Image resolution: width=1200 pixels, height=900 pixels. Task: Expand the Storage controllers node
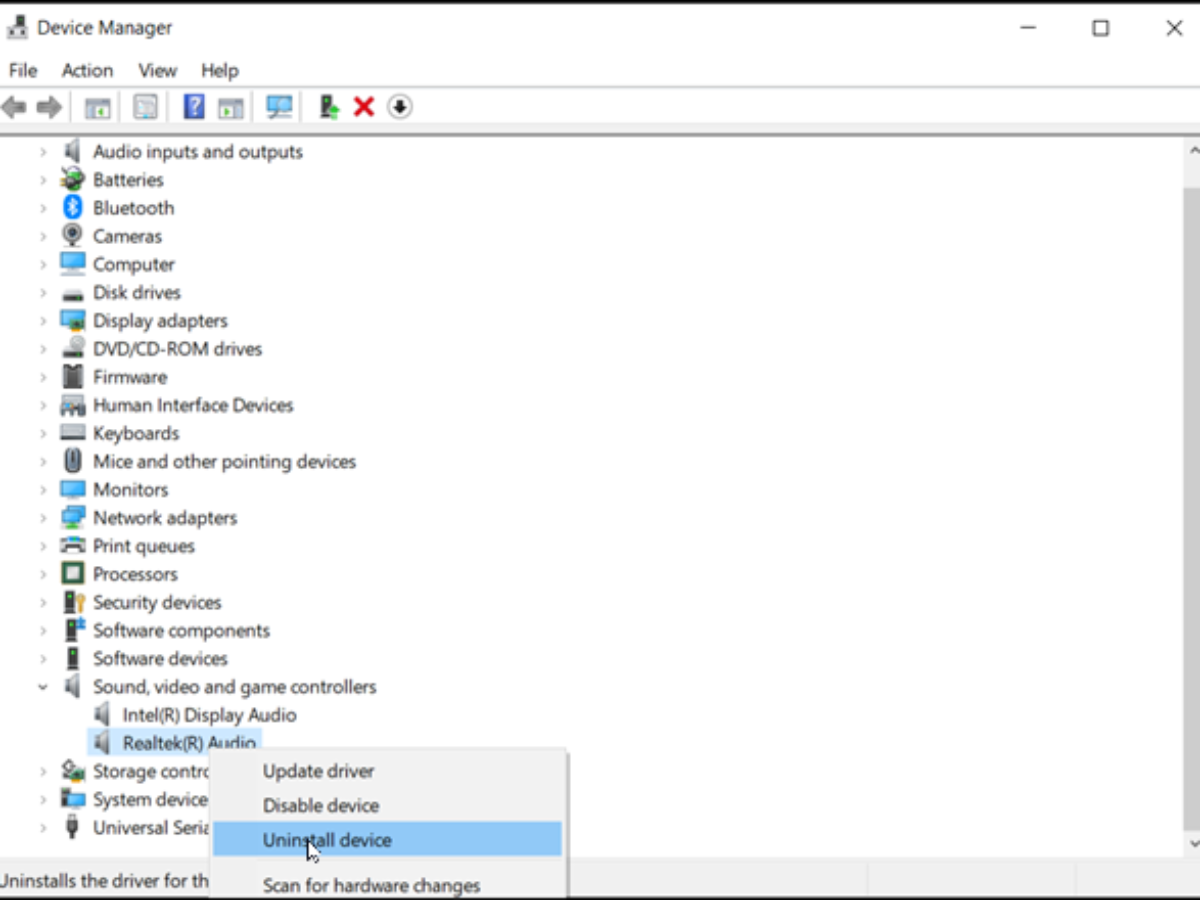43,771
